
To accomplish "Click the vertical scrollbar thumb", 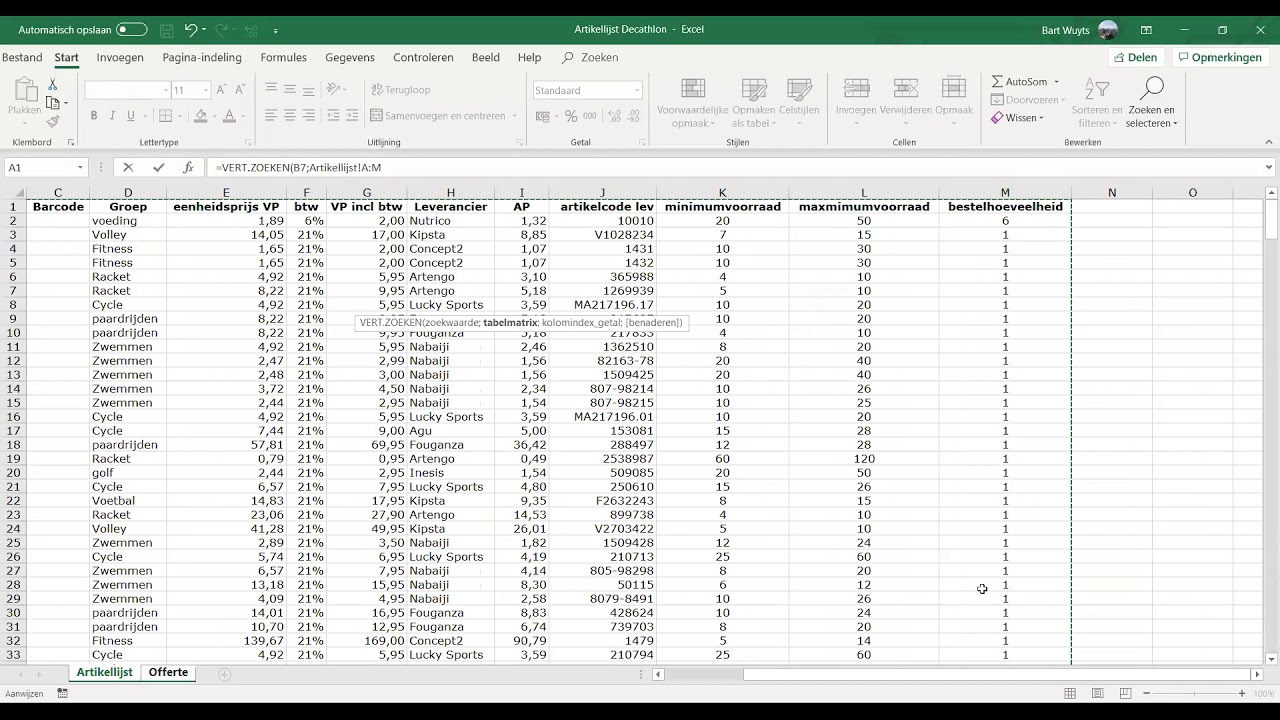I will [x=1271, y=219].
